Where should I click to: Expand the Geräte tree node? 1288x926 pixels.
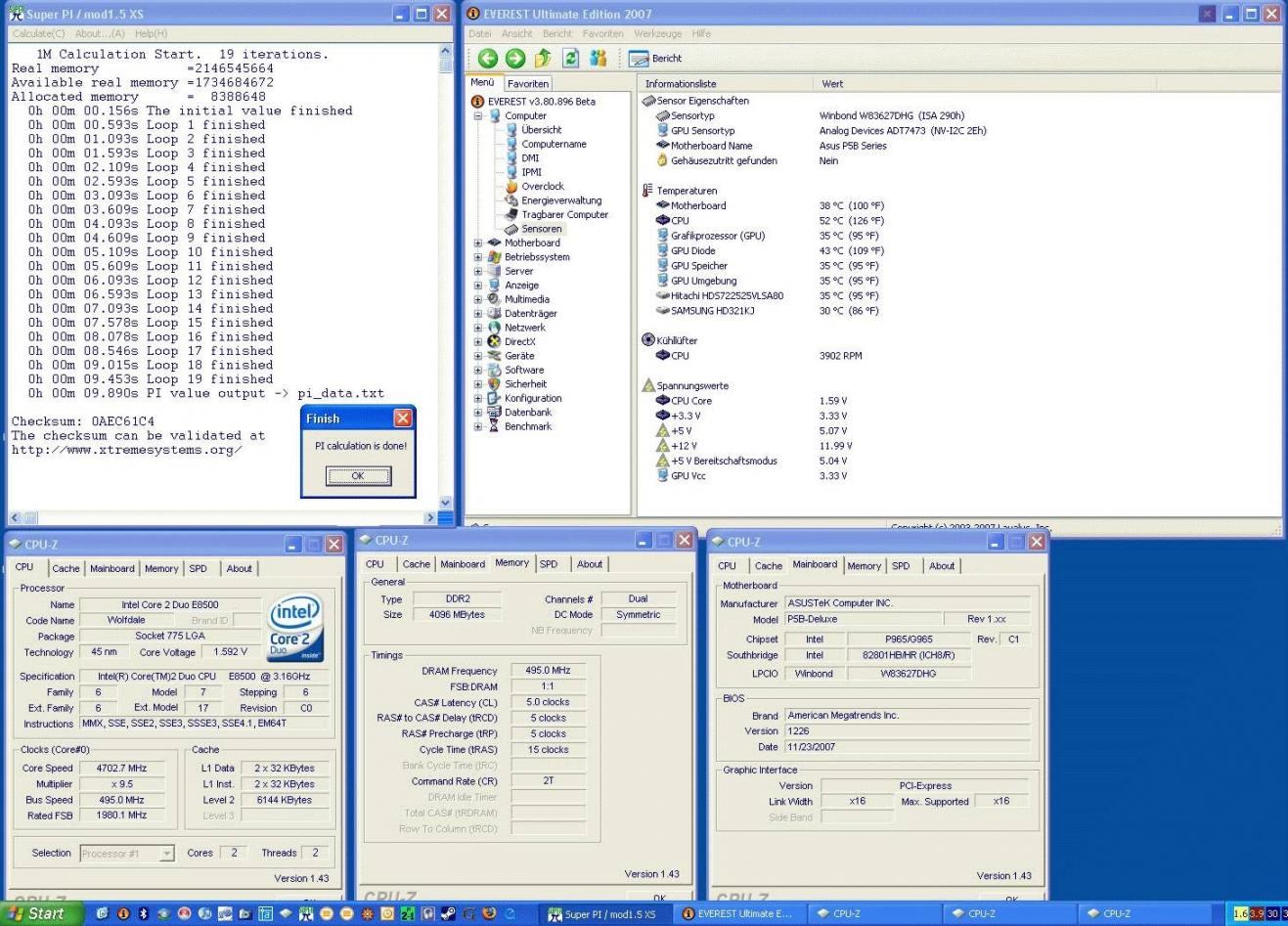[x=478, y=356]
